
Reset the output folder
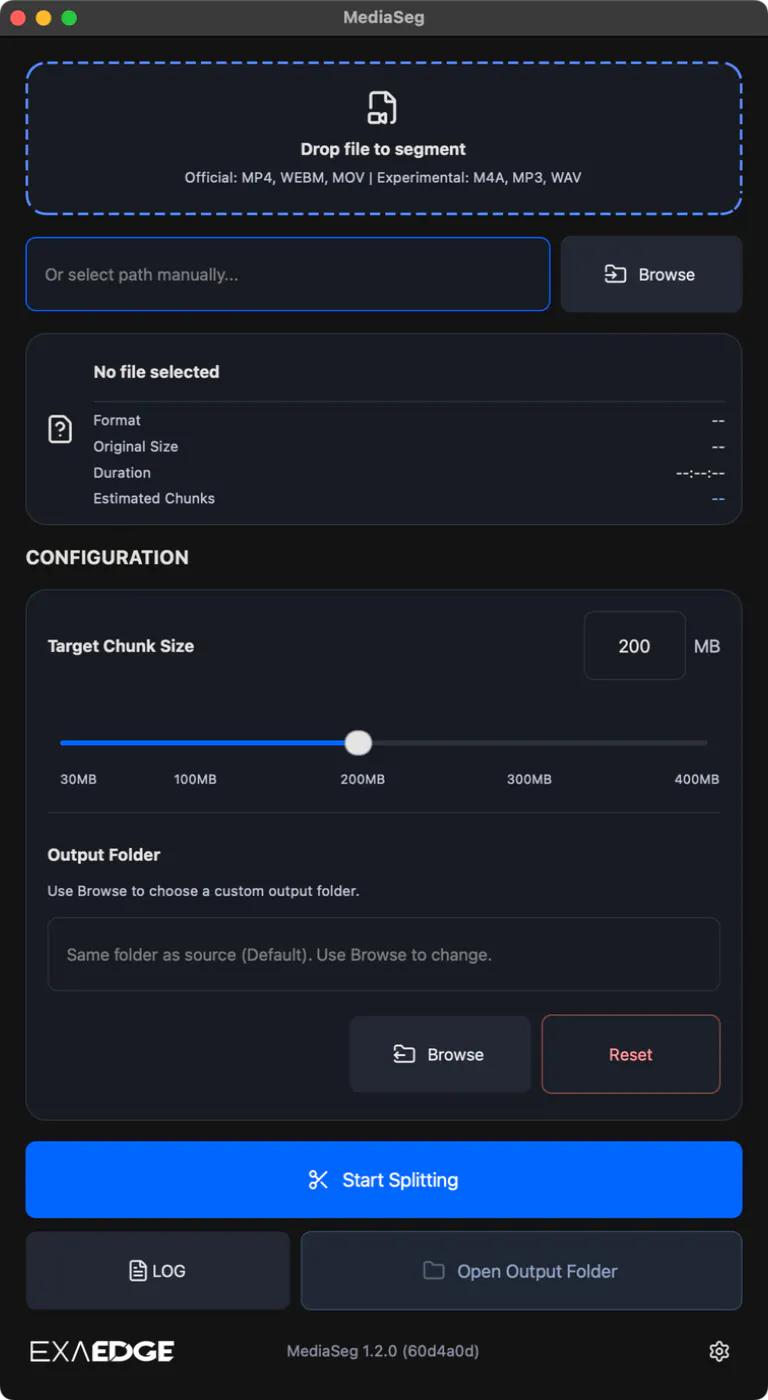(631, 1054)
